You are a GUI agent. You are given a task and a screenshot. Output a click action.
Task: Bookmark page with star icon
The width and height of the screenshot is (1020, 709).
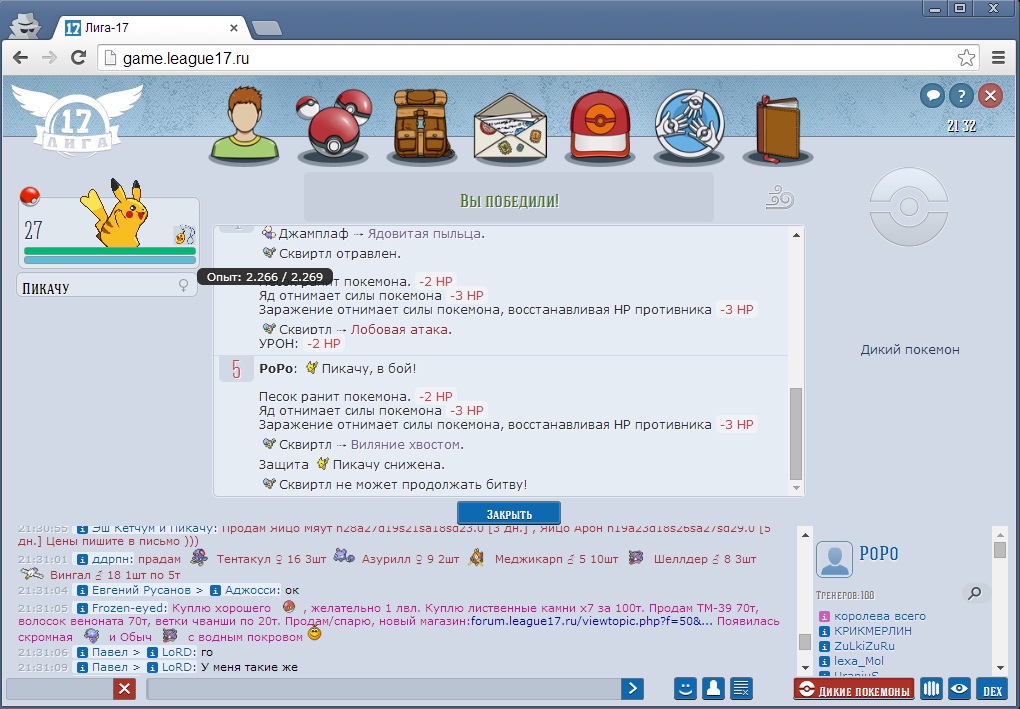tap(966, 57)
